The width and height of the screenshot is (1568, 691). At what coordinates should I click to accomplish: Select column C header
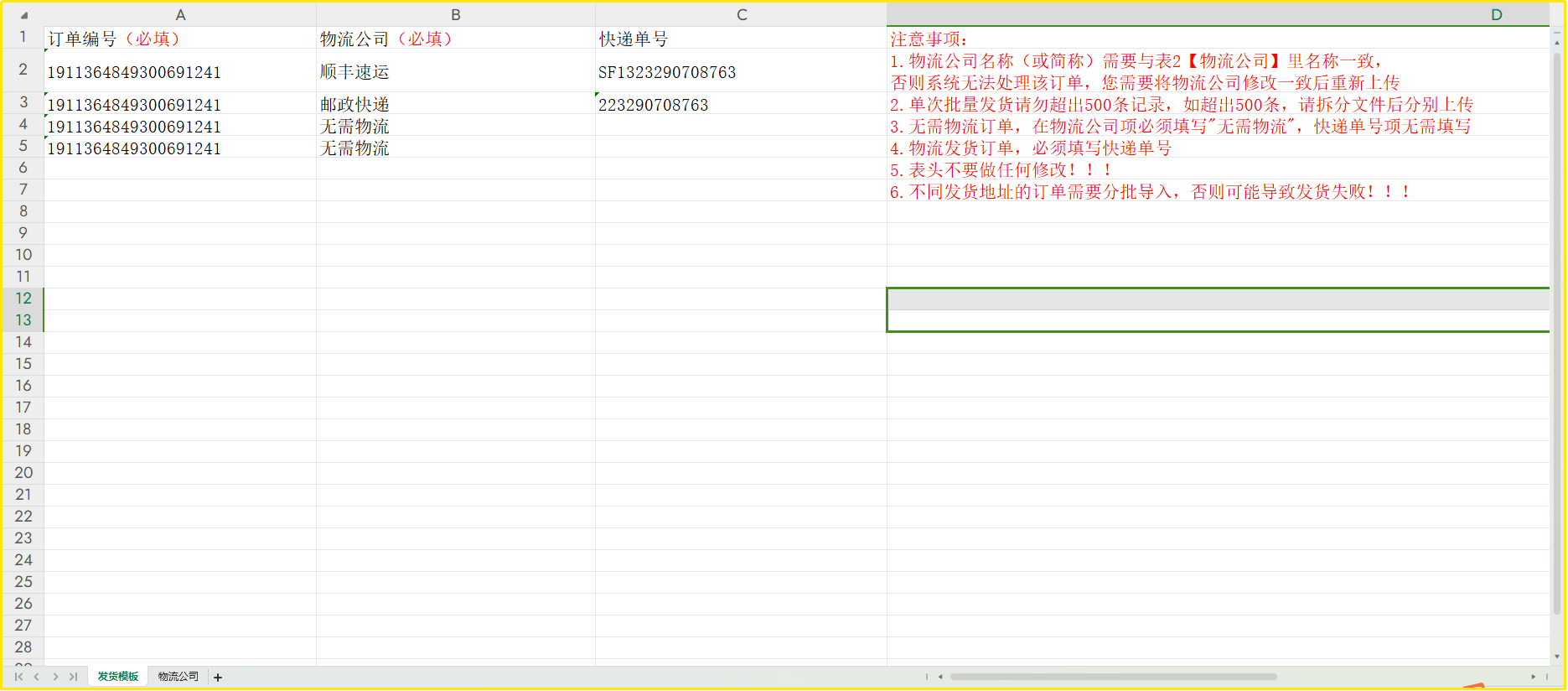click(741, 15)
